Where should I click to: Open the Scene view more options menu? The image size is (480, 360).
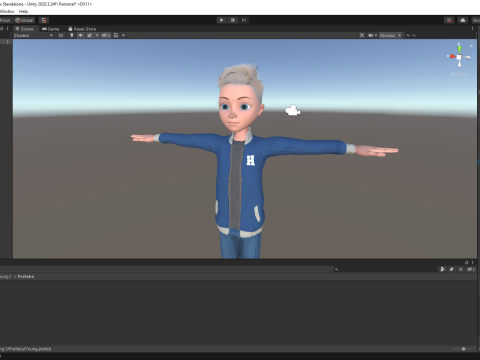pyautogui.click(x=472, y=29)
